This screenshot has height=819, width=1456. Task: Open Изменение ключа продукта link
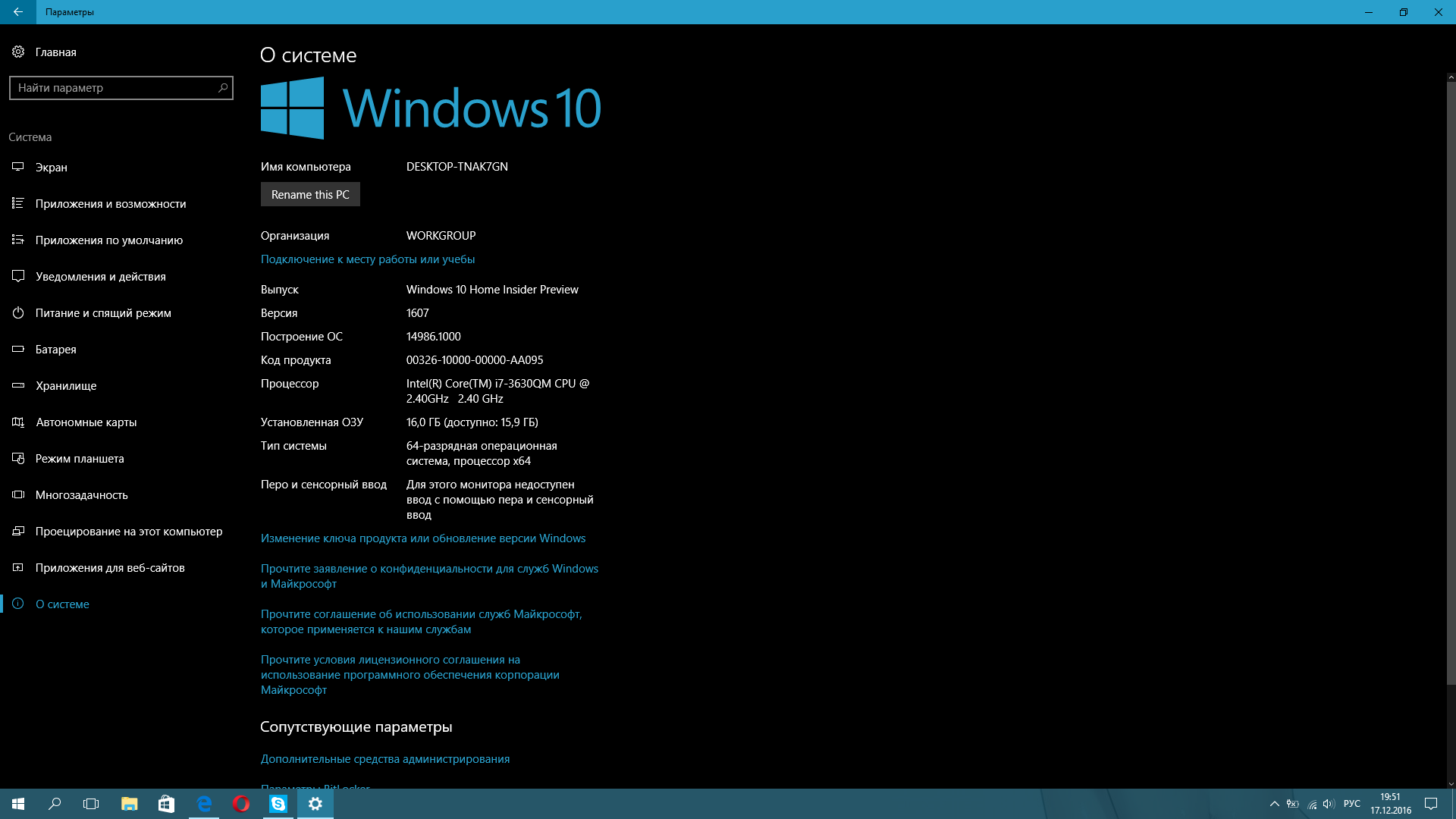(423, 538)
